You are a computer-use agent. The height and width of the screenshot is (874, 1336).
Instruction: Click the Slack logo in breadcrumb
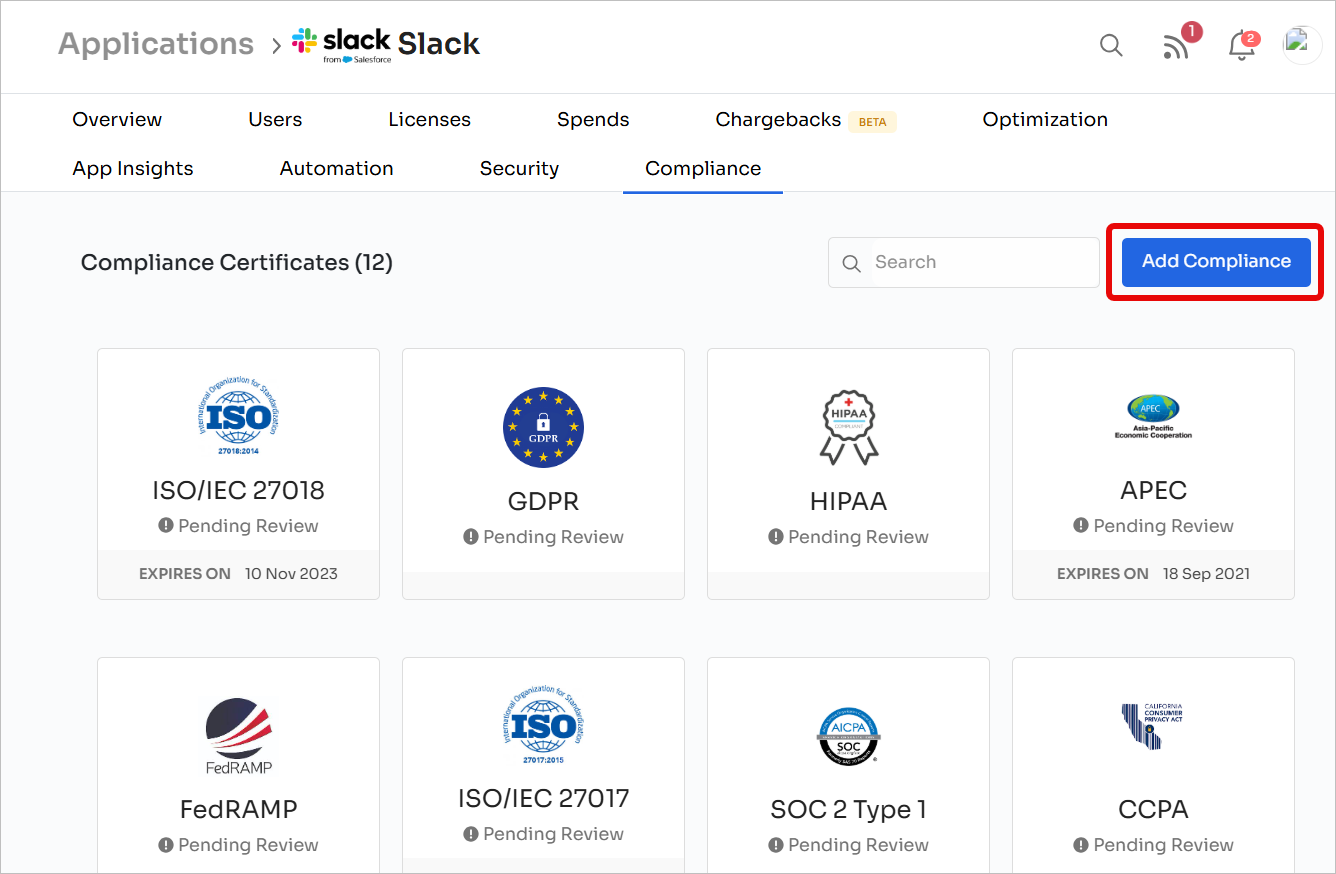(x=341, y=45)
